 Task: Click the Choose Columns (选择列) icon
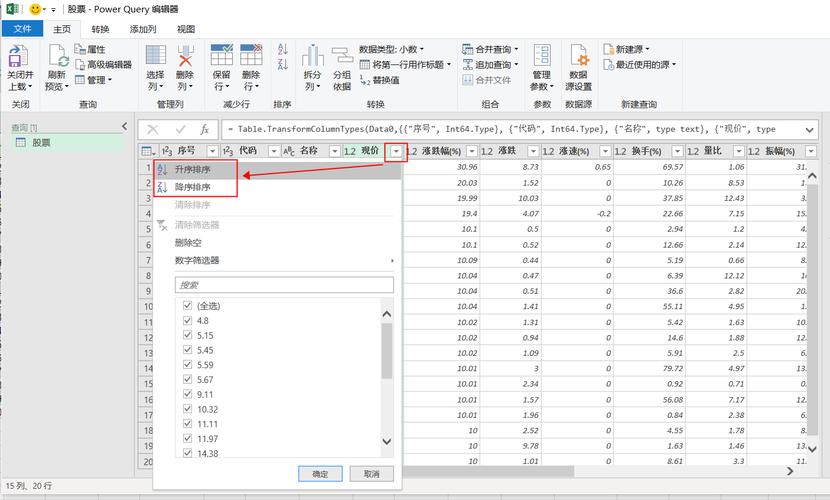[x=156, y=55]
